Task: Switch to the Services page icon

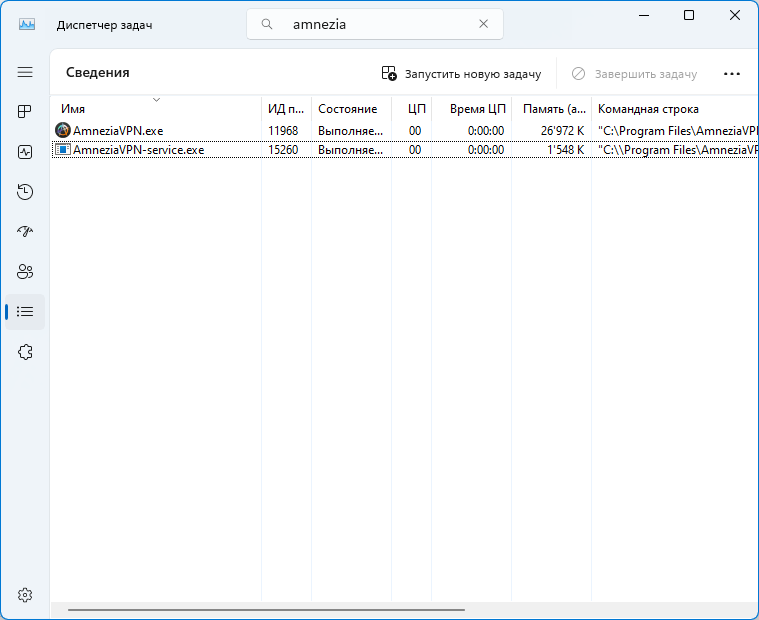Action: pos(25,352)
